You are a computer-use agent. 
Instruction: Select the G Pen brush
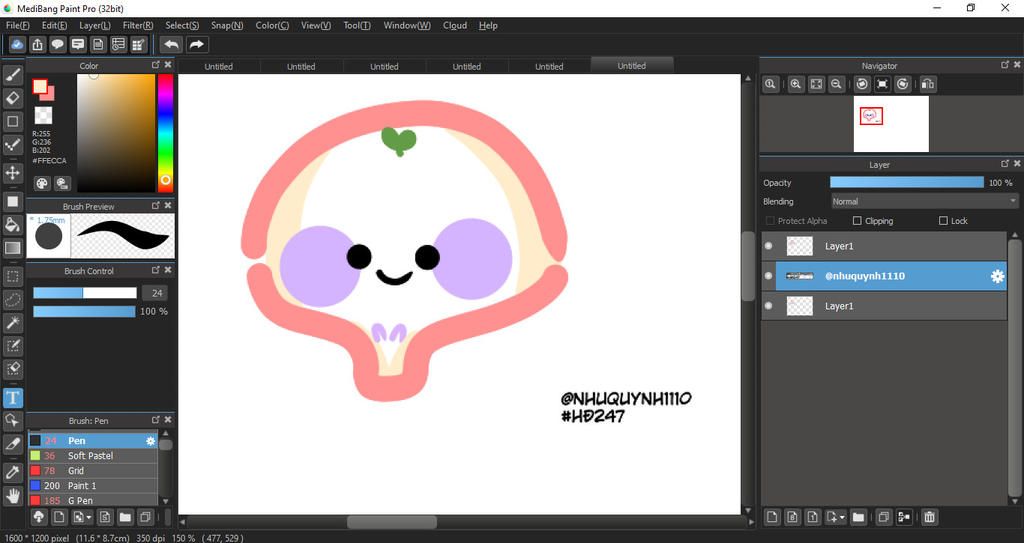(x=80, y=500)
